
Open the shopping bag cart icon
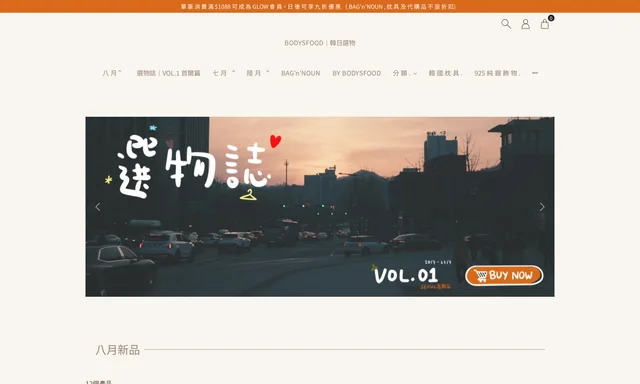[545, 24]
